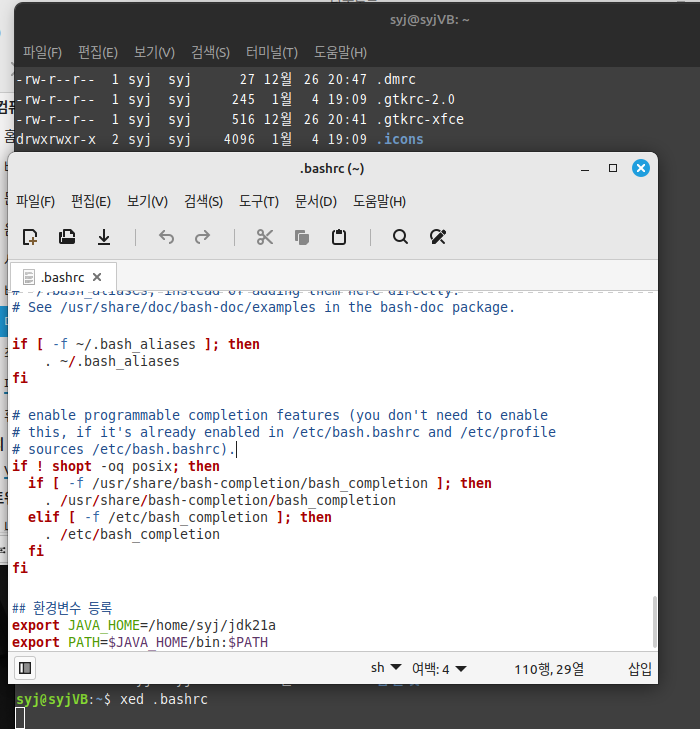Save the .bashrc document
Viewport: 700px width, 729px height.
pos(104,237)
